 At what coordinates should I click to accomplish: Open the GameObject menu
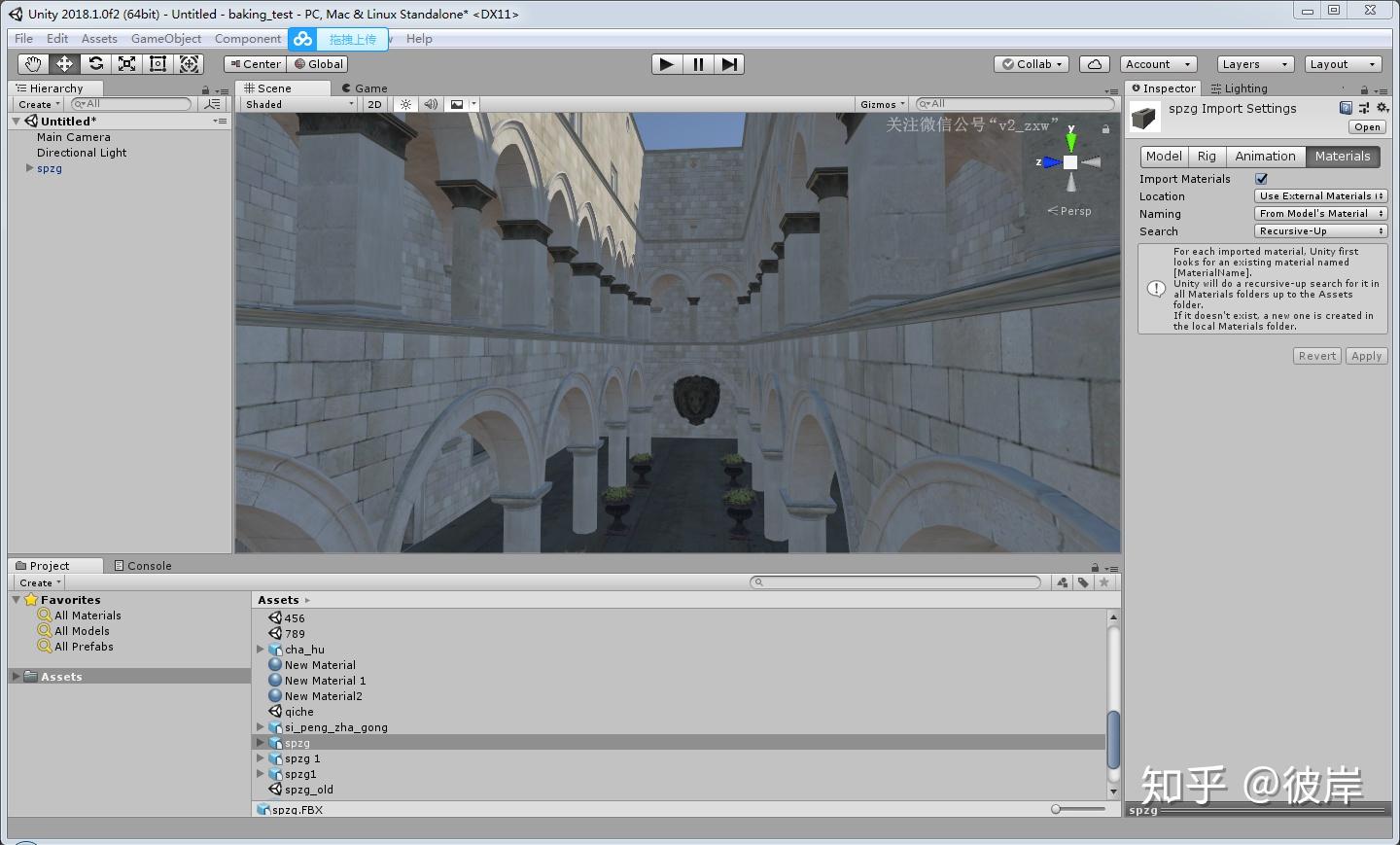(166, 39)
